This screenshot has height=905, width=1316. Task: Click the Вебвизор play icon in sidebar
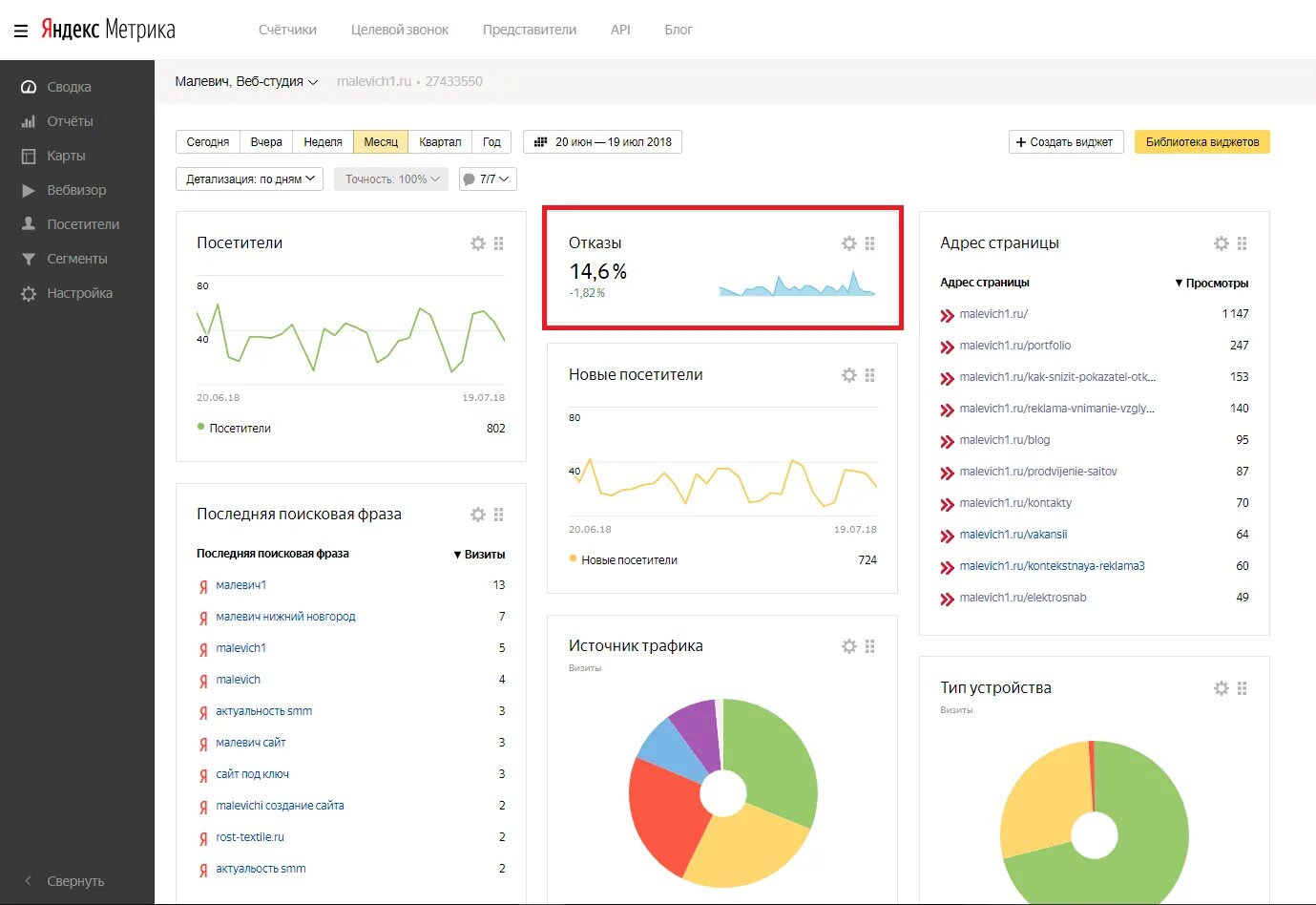pos(29,190)
